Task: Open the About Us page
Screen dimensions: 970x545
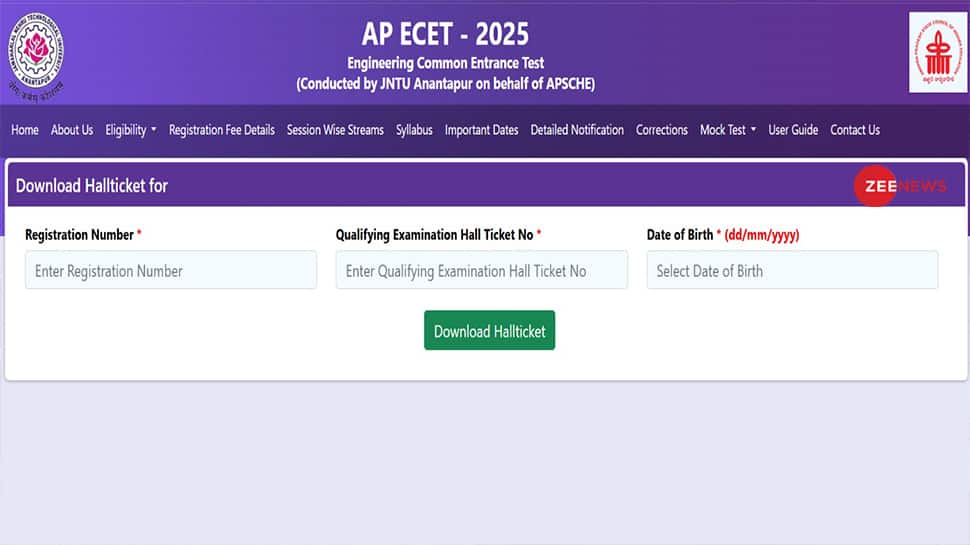Action: tap(72, 130)
